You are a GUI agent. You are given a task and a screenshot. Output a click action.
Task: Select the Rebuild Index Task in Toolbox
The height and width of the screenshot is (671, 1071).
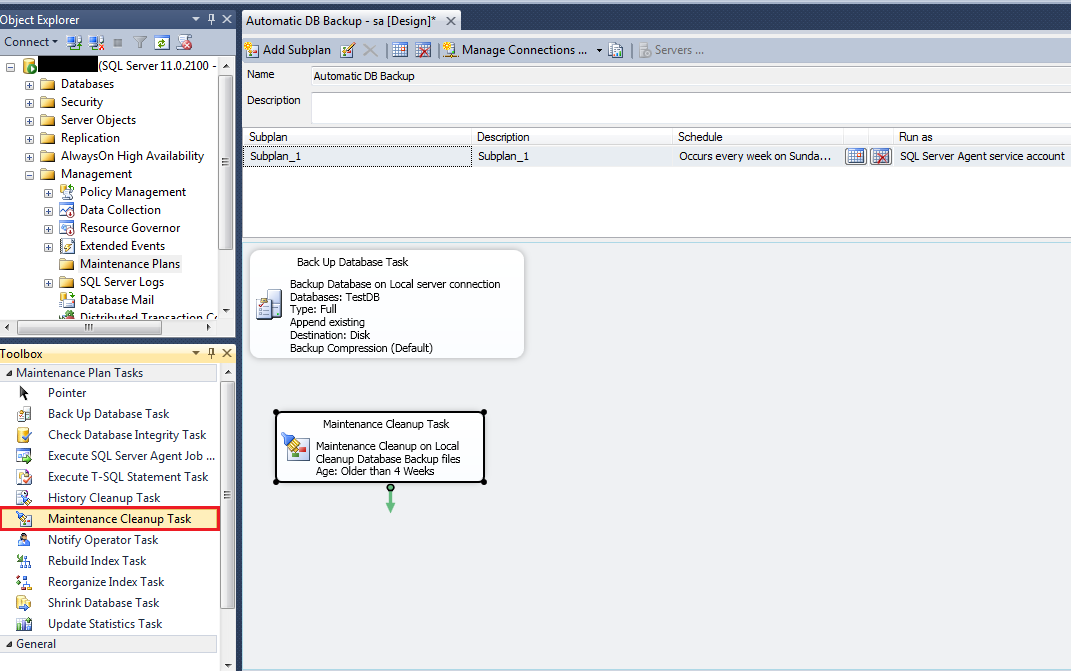(96, 561)
